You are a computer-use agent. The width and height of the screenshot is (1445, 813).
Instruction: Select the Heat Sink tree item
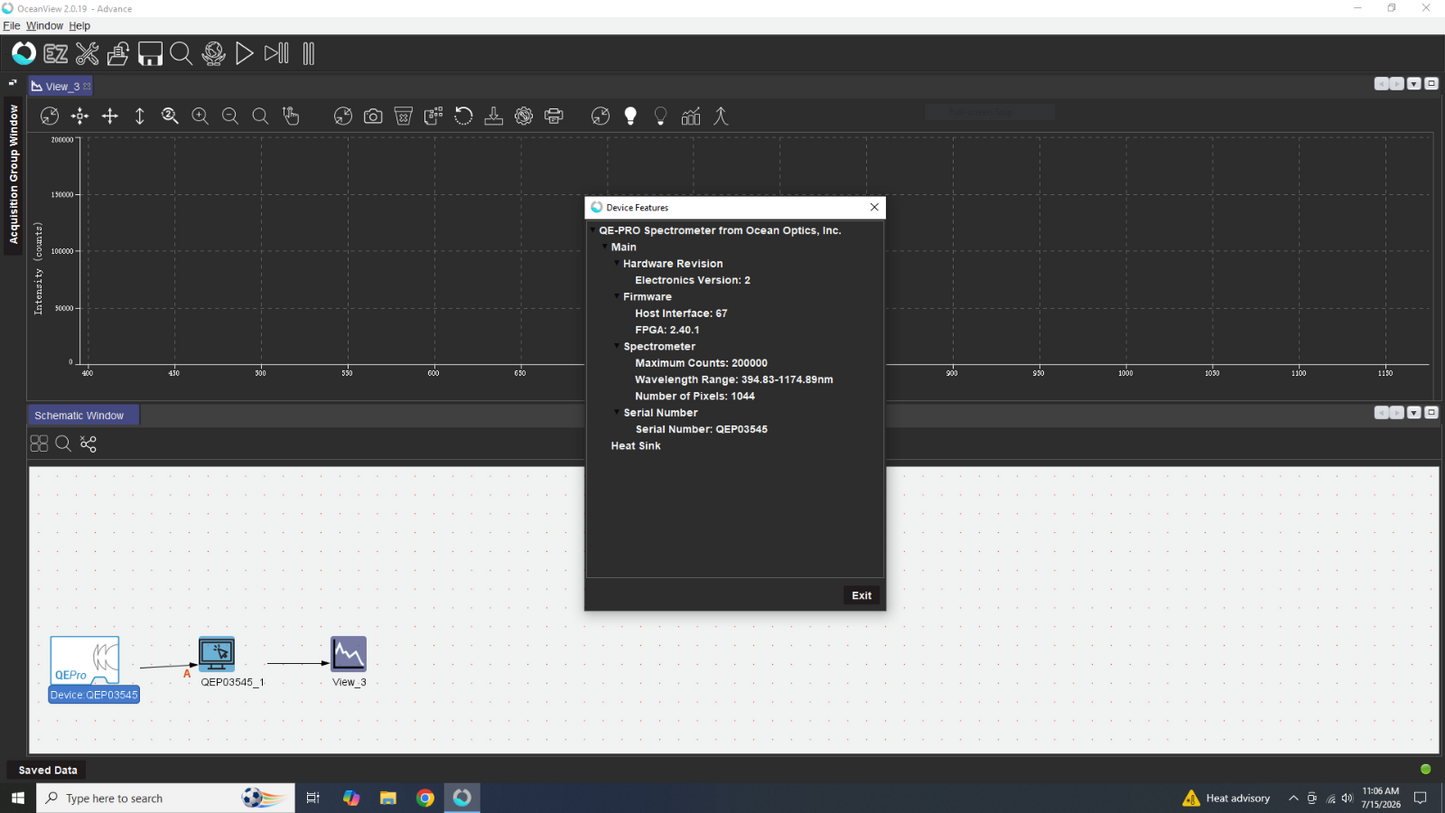pyautogui.click(x=636, y=446)
